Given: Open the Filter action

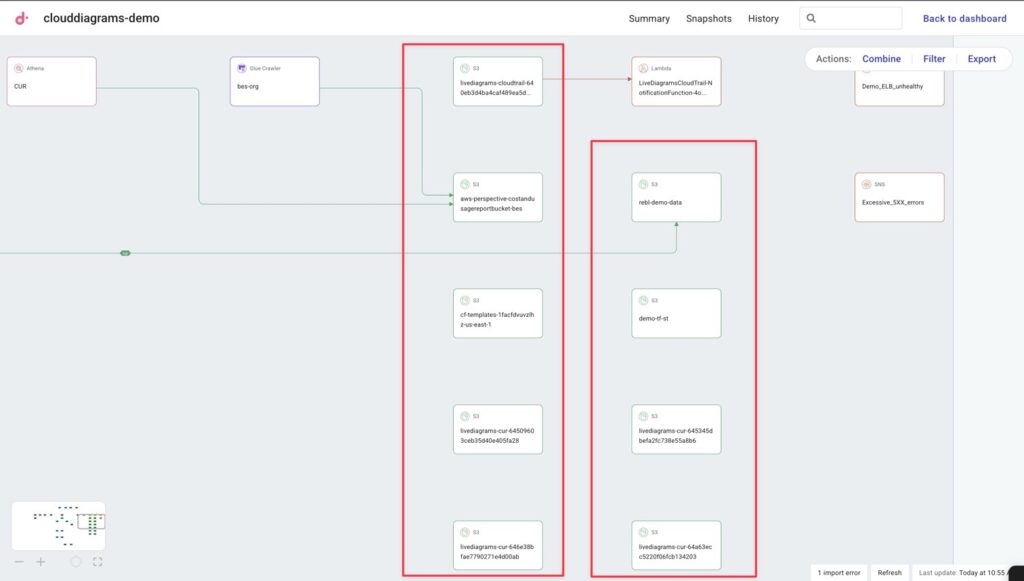Looking at the screenshot, I should pos(934,59).
